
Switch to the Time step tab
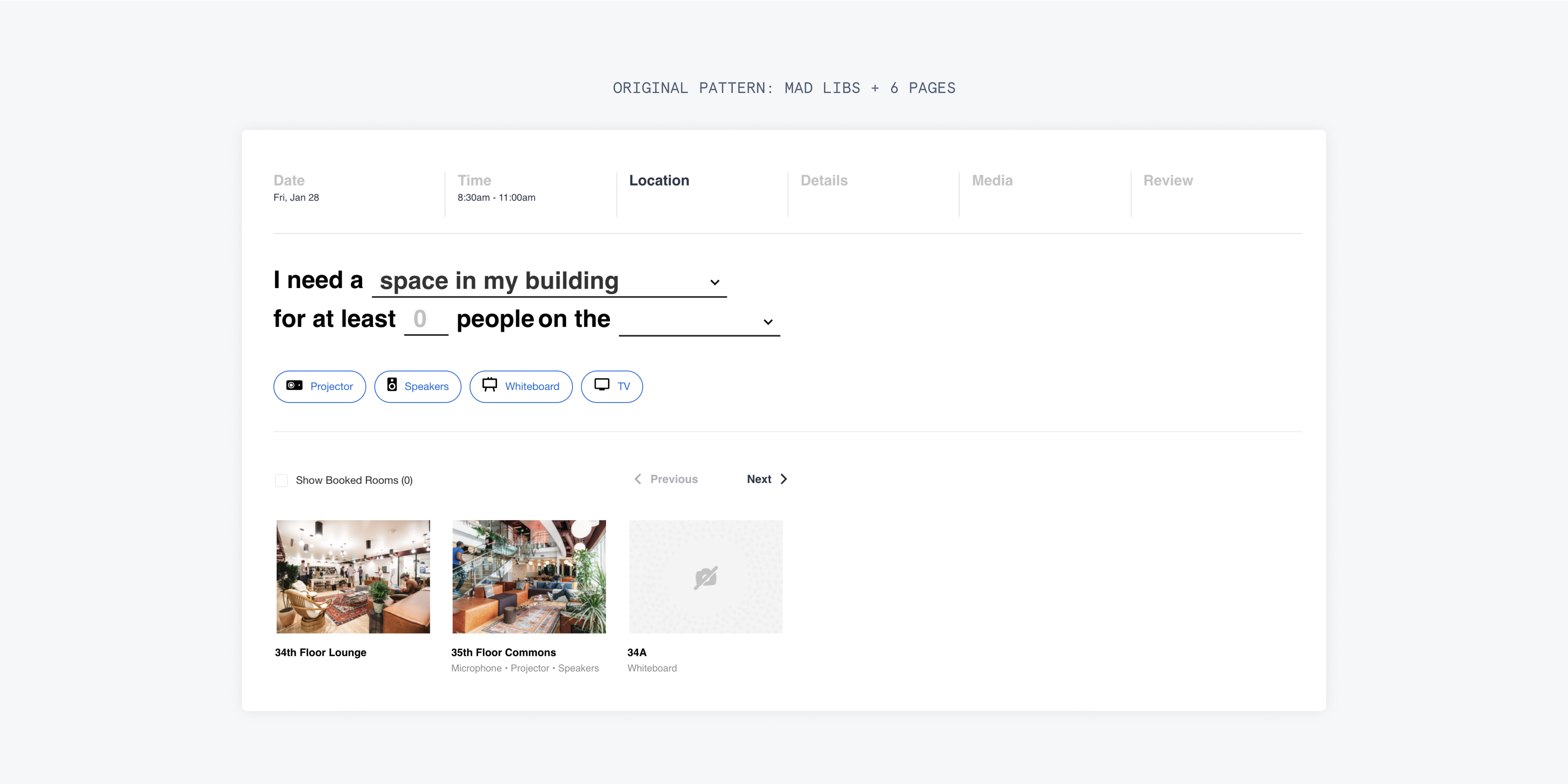474,180
